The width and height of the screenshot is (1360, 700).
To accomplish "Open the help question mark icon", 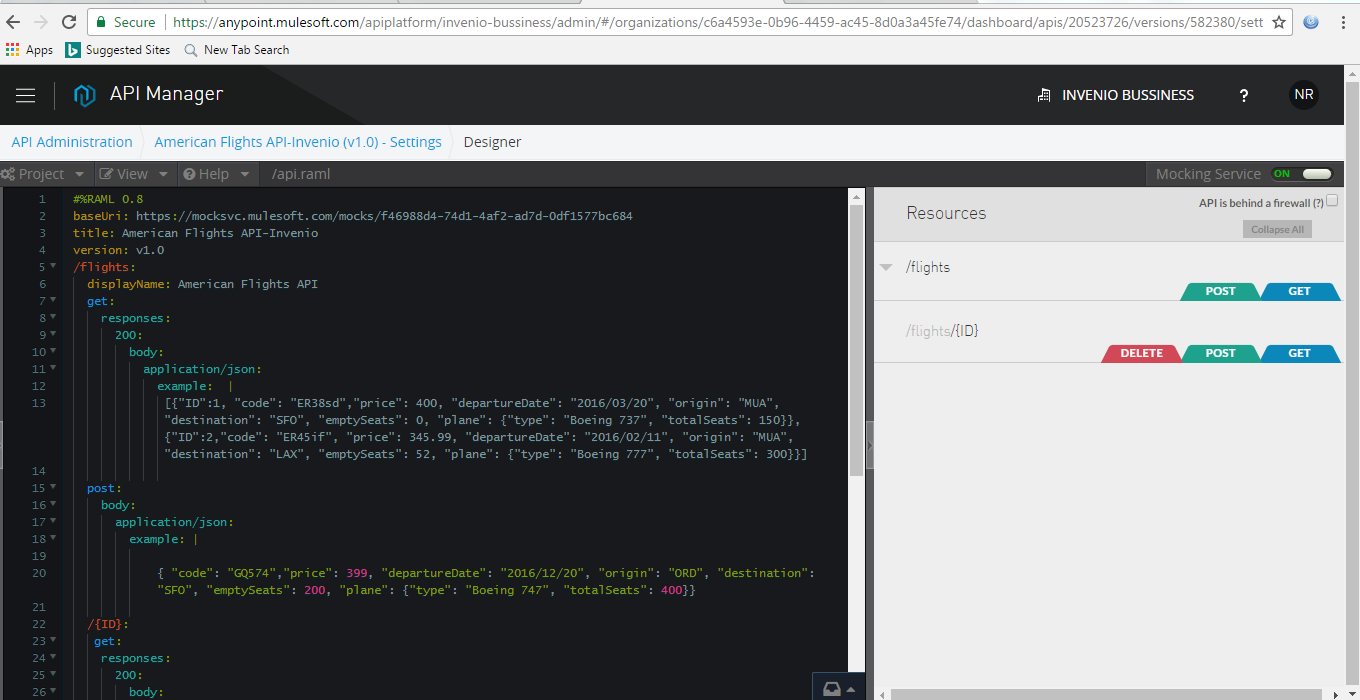I will pos(1244,95).
